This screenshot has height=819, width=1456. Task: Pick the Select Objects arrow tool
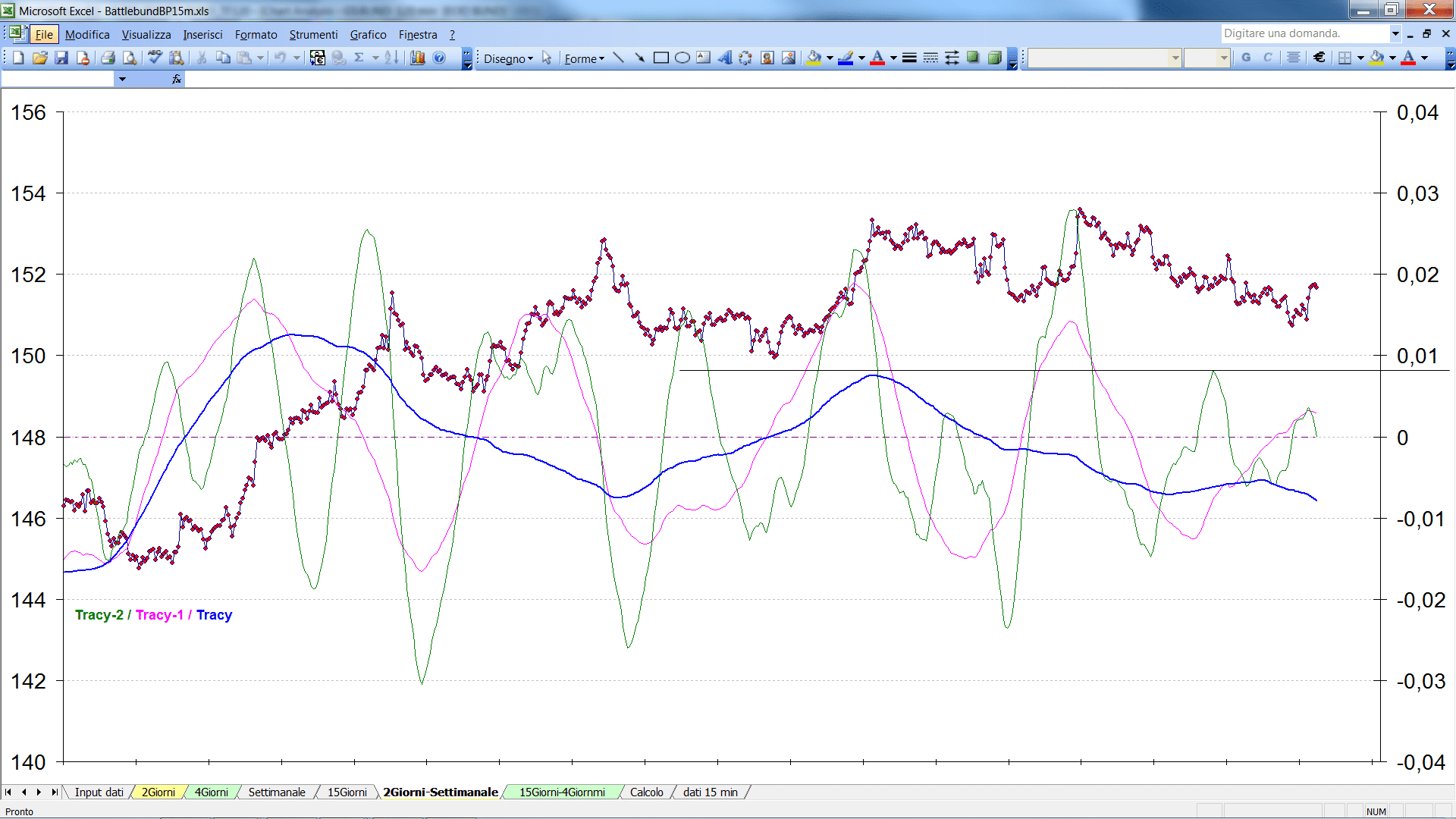click(547, 58)
